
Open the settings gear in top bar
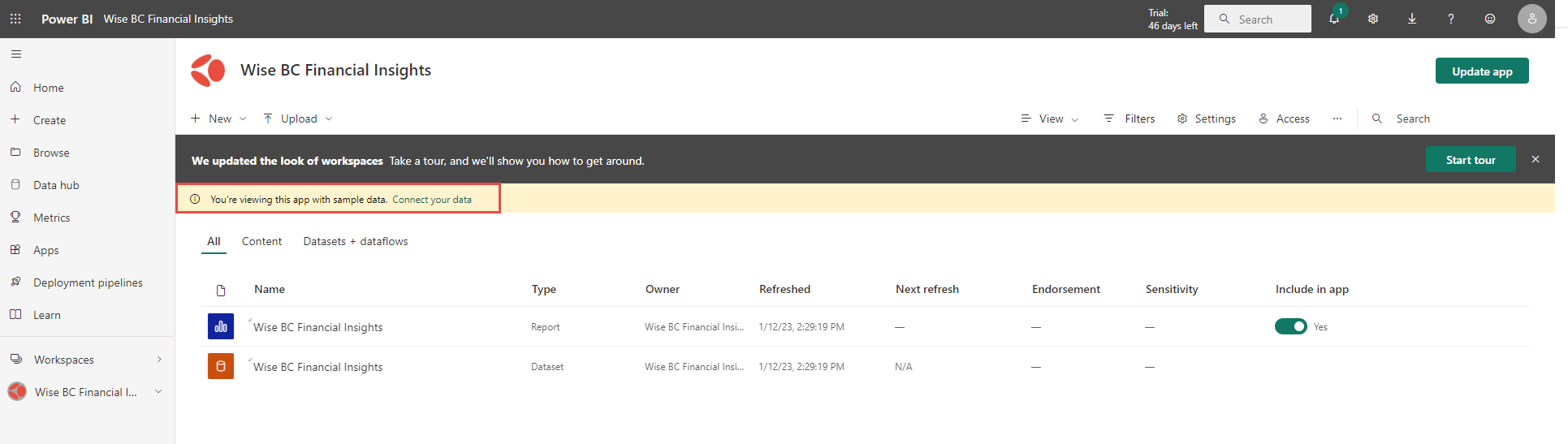(1373, 19)
